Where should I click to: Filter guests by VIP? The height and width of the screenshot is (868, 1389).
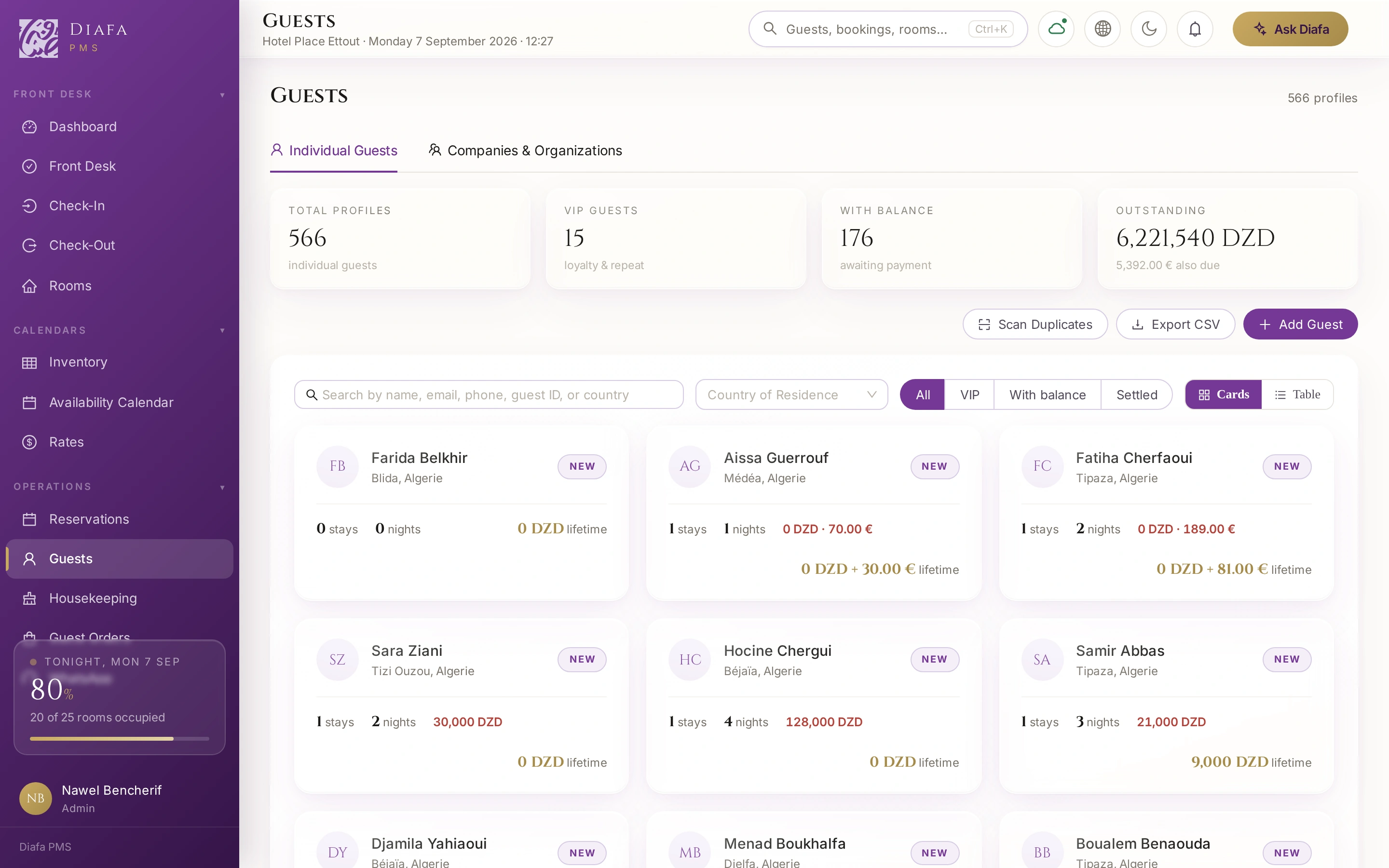click(969, 394)
